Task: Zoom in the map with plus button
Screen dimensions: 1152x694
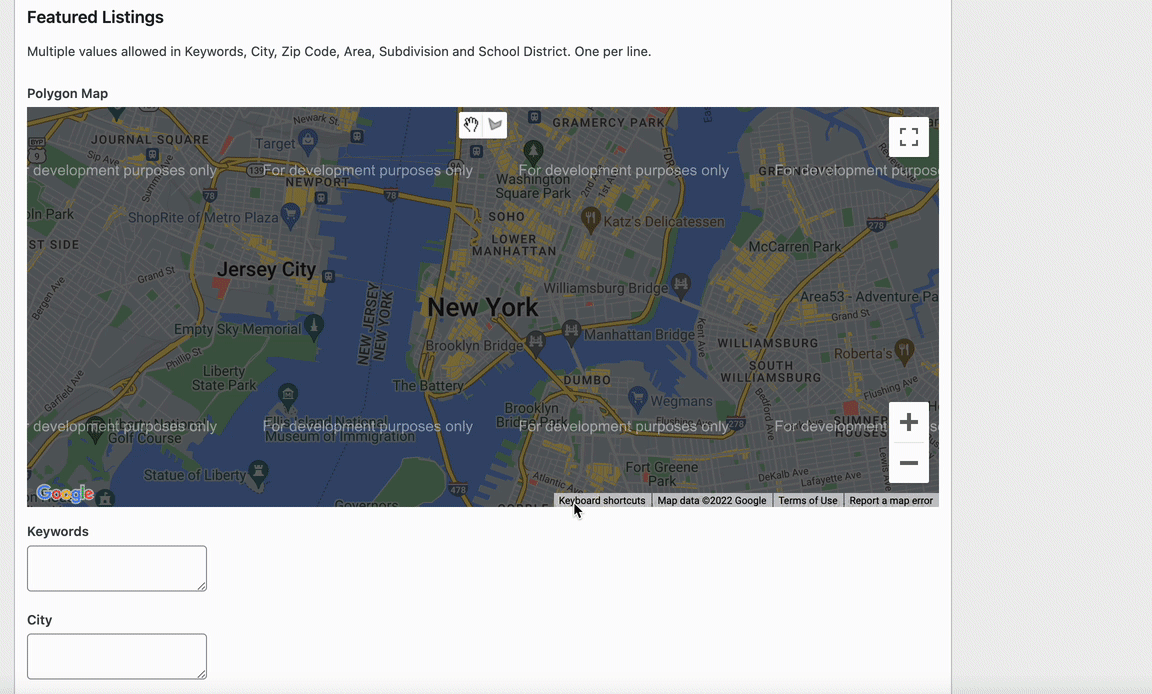Action: tap(909, 422)
